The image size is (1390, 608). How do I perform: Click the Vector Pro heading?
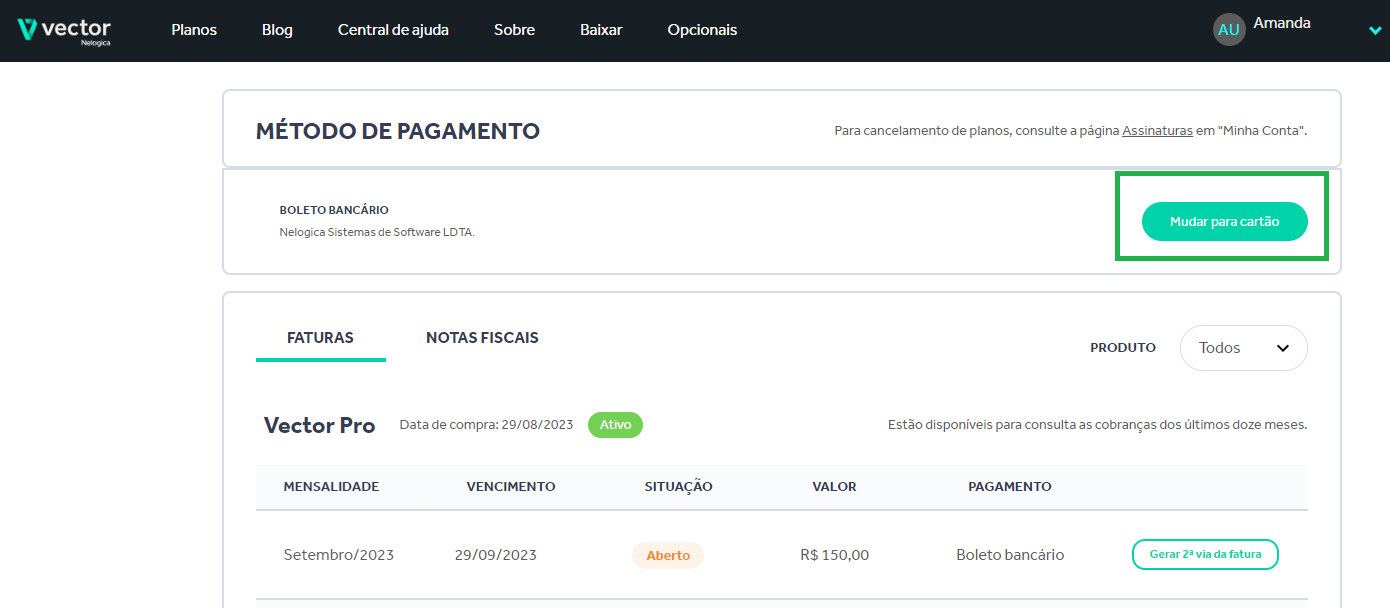click(x=319, y=425)
